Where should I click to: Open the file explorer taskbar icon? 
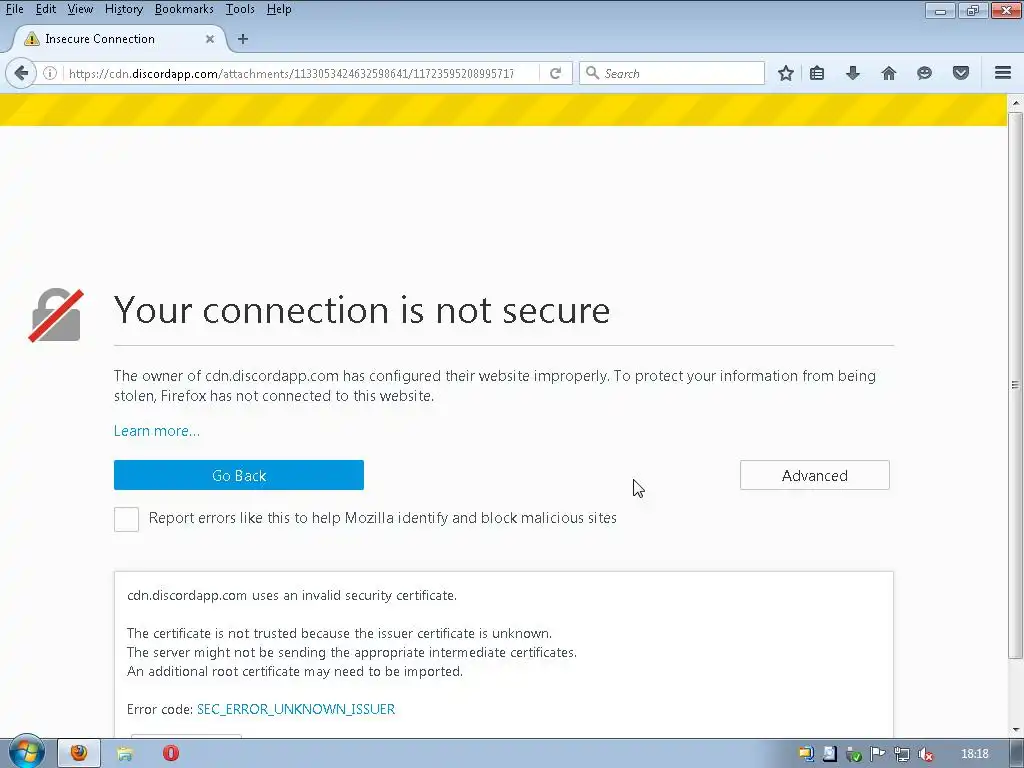(x=125, y=754)
